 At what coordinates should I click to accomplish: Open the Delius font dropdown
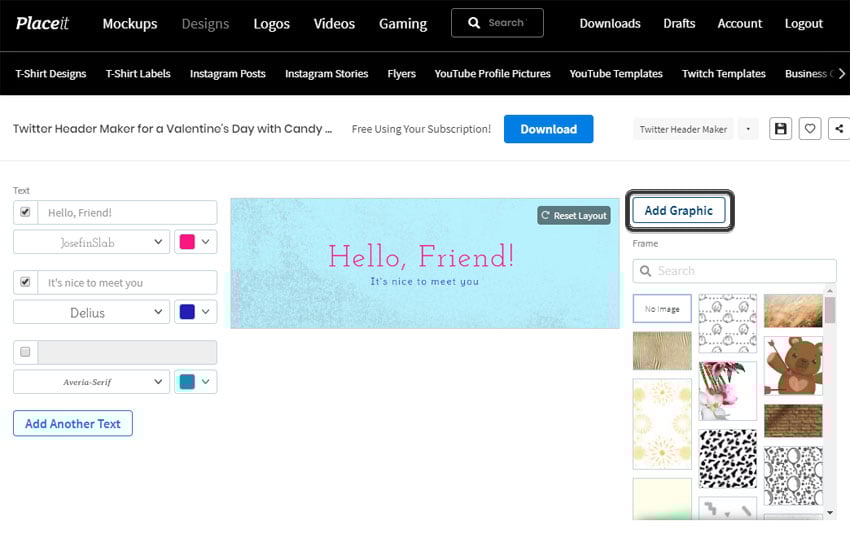coord(91,312)
